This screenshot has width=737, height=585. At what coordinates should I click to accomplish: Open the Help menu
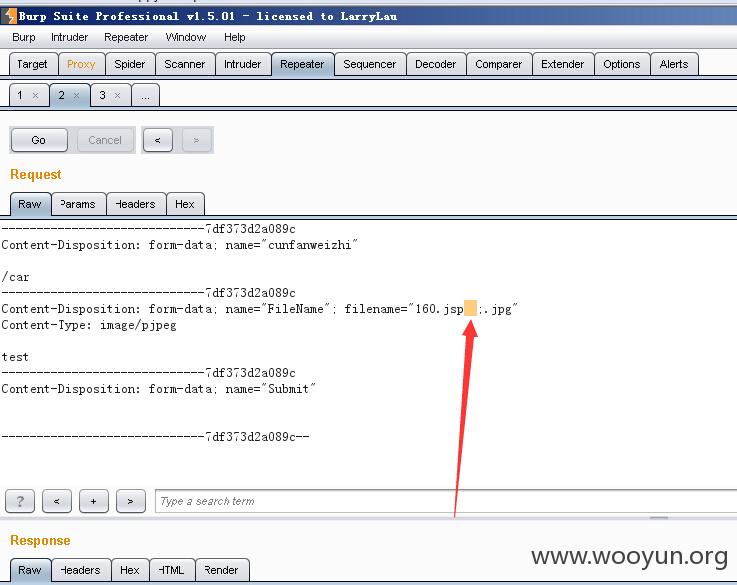click(x=235, y=37)
